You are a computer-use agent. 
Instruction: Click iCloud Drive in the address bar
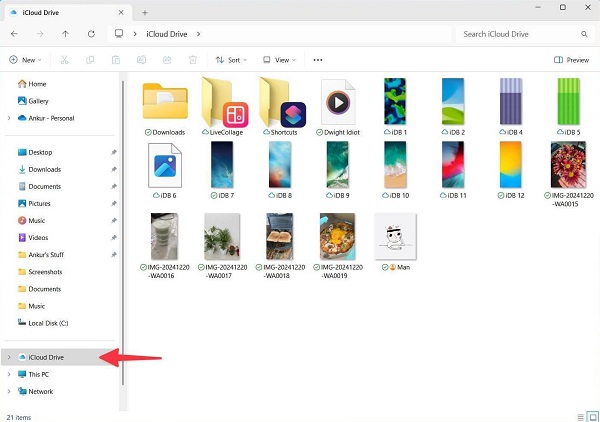point(167,34)
